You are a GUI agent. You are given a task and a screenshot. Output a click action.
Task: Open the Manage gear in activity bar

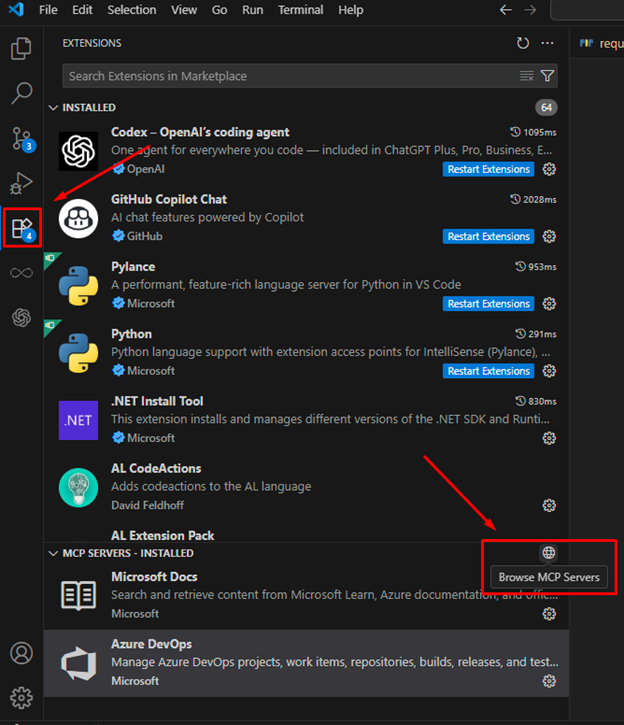[21, 697]
